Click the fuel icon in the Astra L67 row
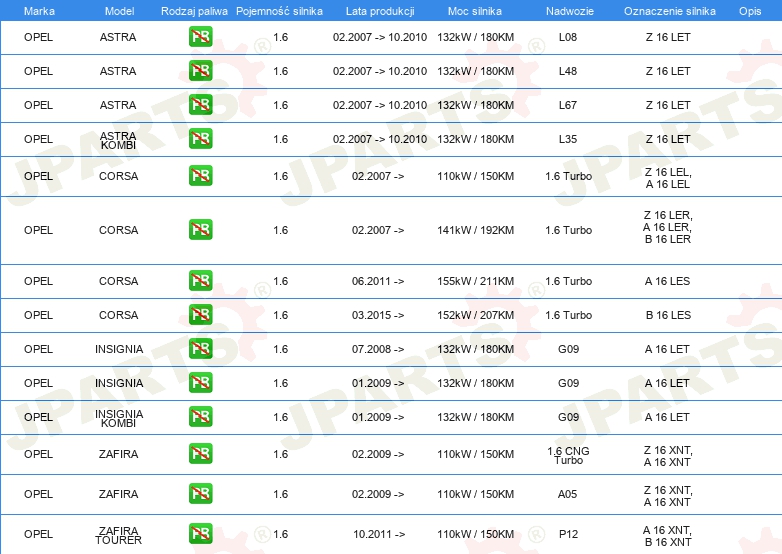Viewport: 782px width, 554px height. point(200,106)
